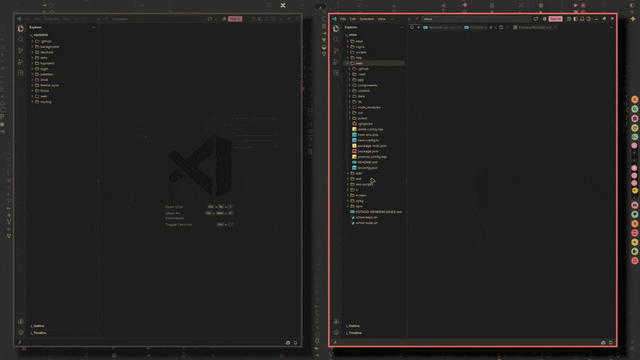
Task: Expand the keys folder in right Explorer
Action: (x=375, y=41)
